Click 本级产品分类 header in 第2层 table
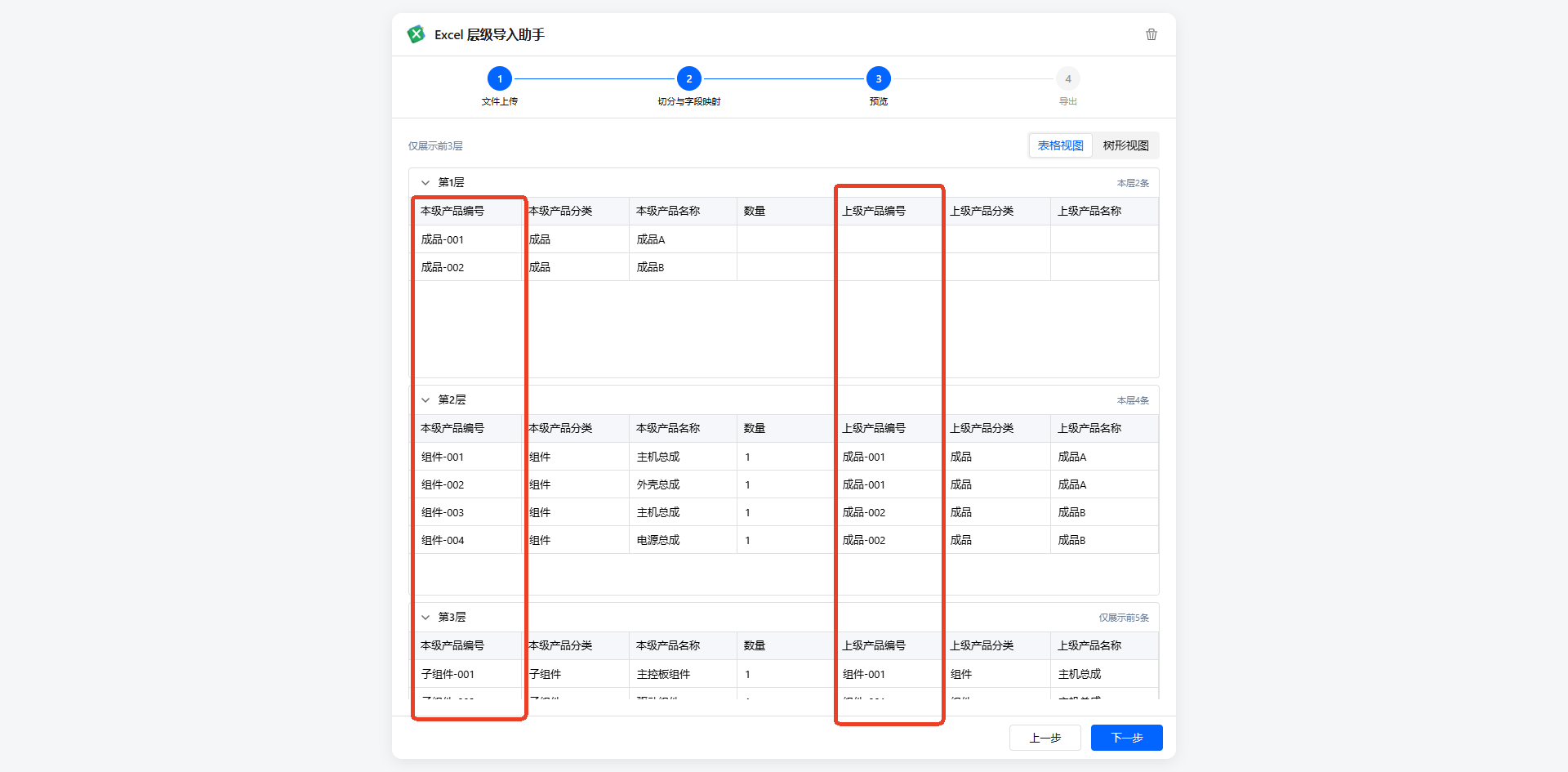Screen dimensions: 1568x772 click(560, 428)
